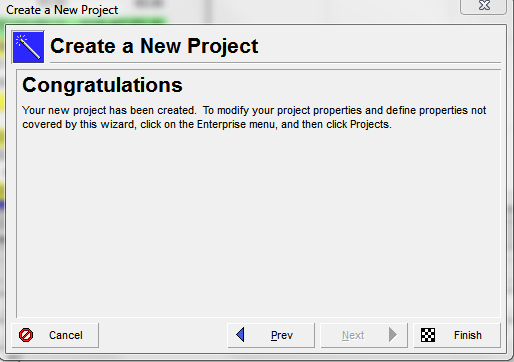Click the 'Your new project has been created' sentence
The height and width of the screenshot is (362, 514).
109,110
